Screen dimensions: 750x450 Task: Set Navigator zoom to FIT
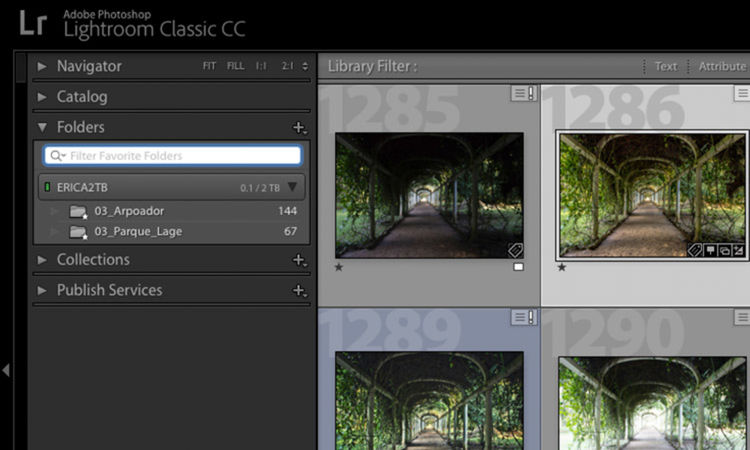click(x=209, y=66)
